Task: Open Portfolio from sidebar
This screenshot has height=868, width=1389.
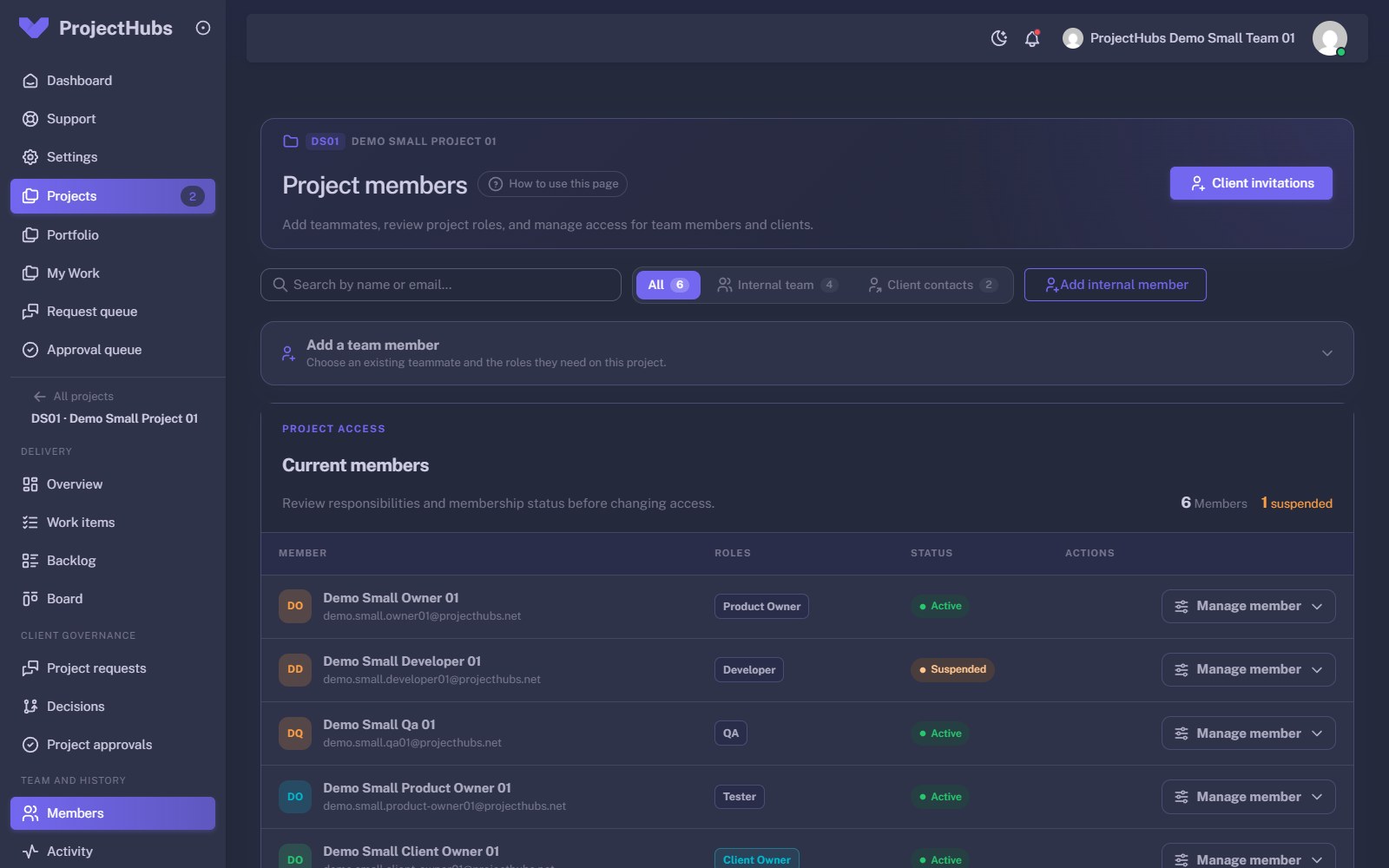Action: point(113,235)
